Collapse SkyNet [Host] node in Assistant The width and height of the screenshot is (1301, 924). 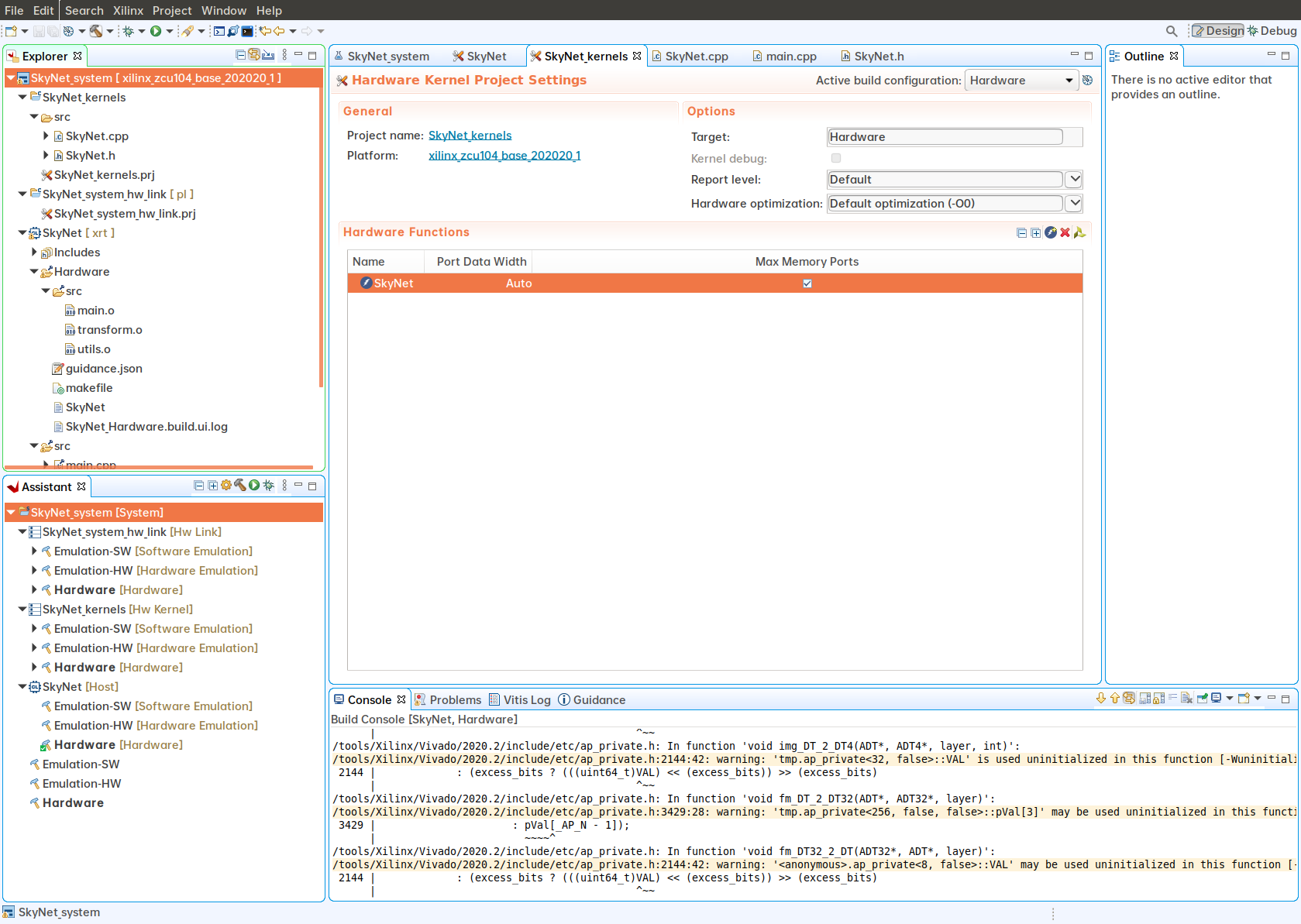(22, 687)
